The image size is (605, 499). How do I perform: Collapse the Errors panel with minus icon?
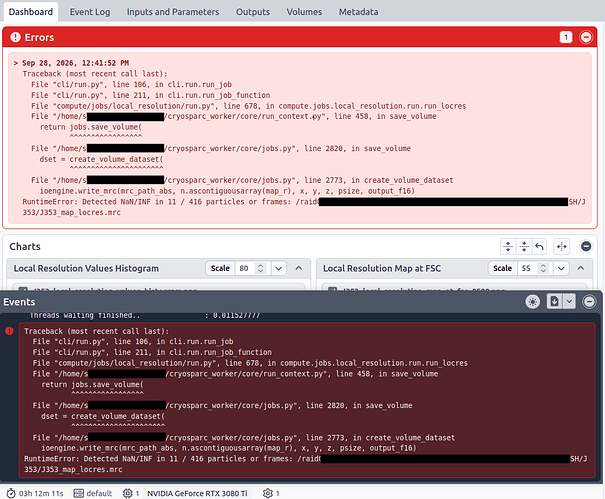(586, 37)
